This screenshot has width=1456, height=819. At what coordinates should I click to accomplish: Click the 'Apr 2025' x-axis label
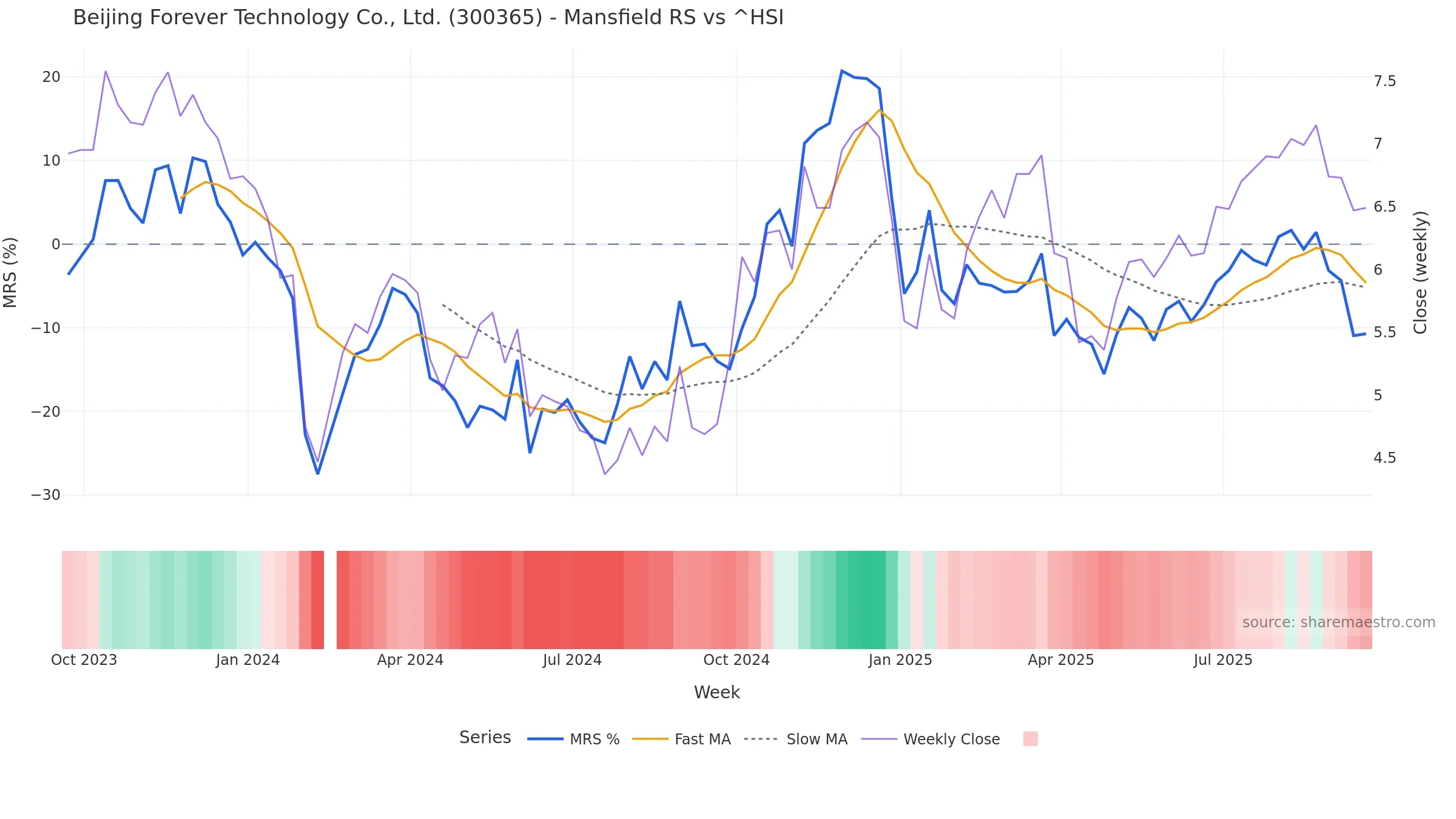point(1061,660)
